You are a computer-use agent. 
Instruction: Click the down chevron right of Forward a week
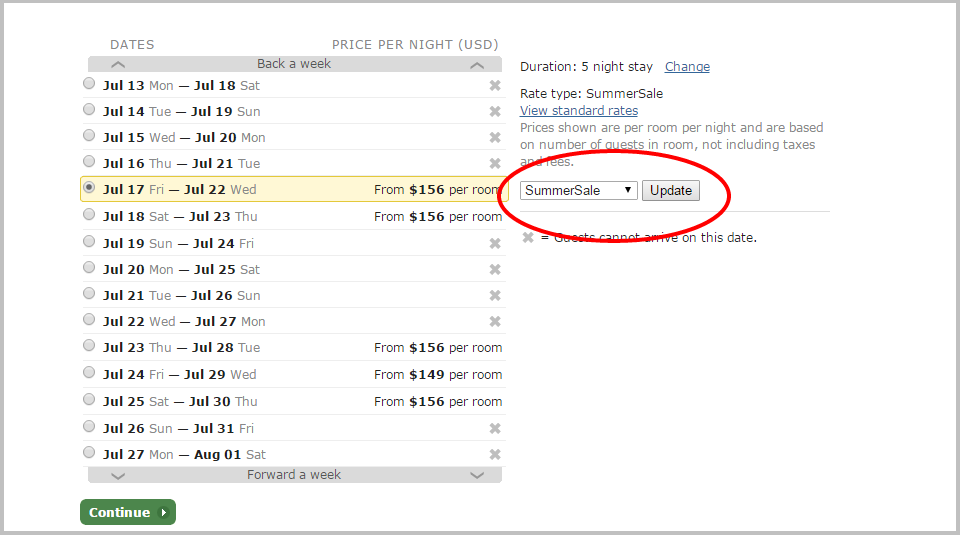pos(477,476)
